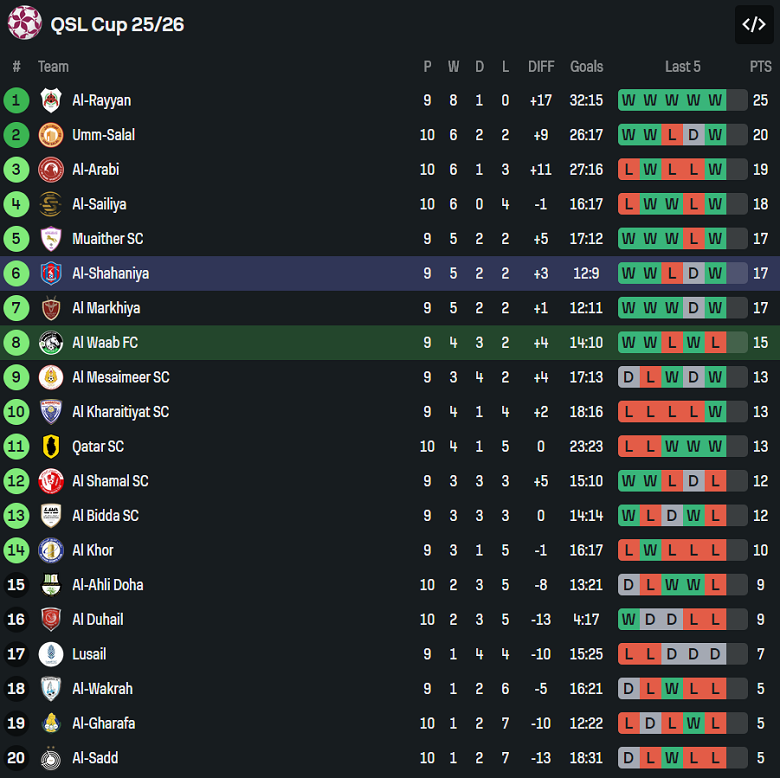Sort standings by DIFF column header

(541, 67)
